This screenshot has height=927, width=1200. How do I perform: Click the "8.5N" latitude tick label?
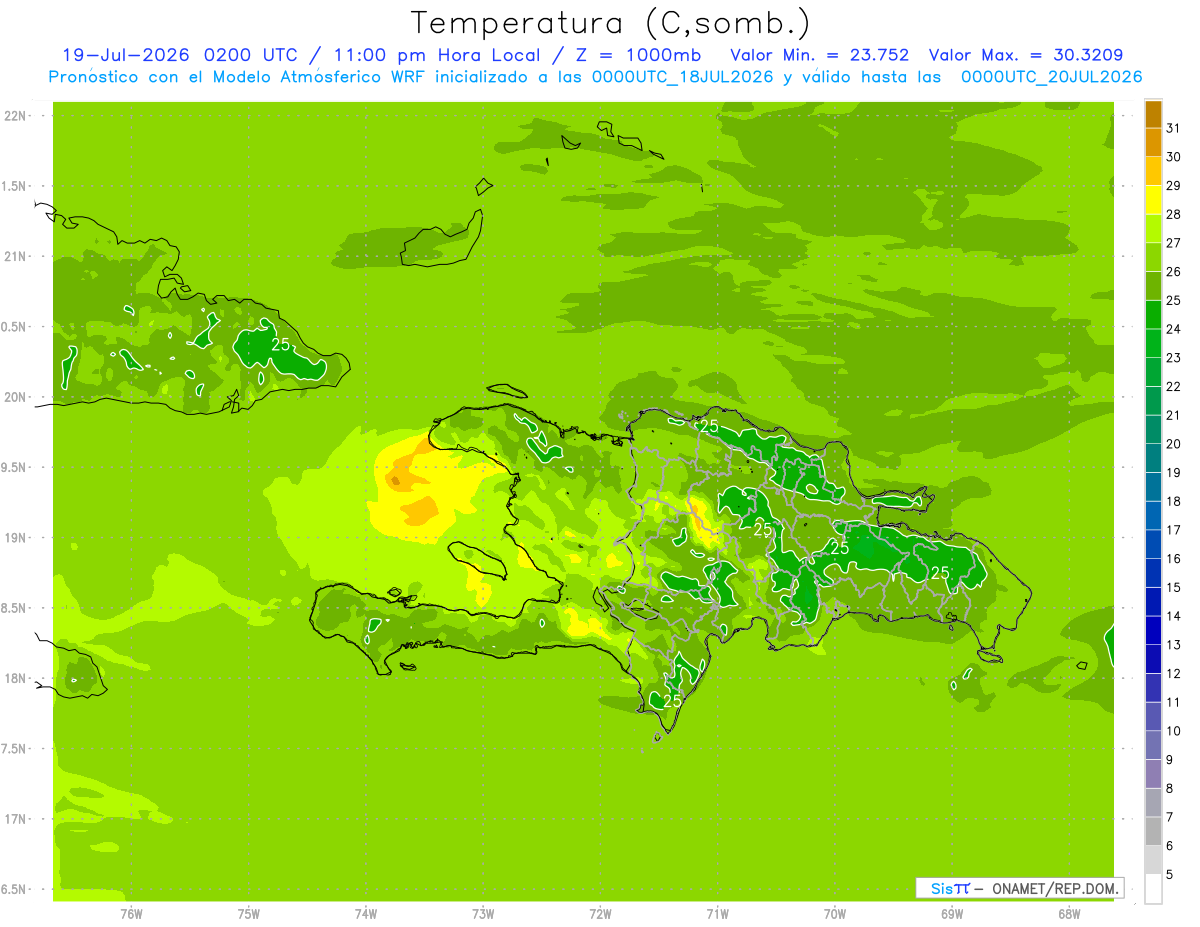pyautogui.click(x=15, y=608)
